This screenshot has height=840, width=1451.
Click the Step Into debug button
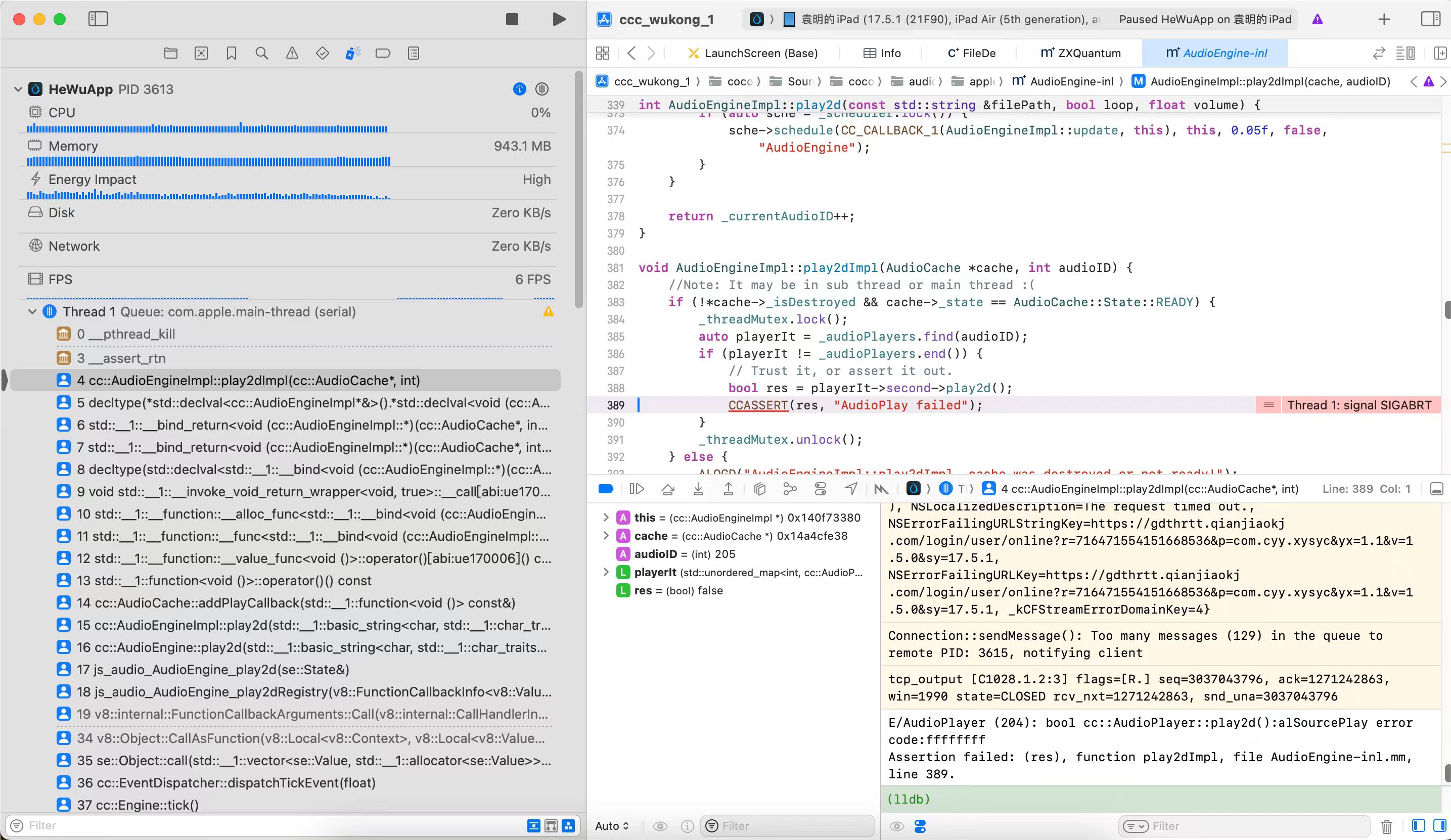point(698,489)
